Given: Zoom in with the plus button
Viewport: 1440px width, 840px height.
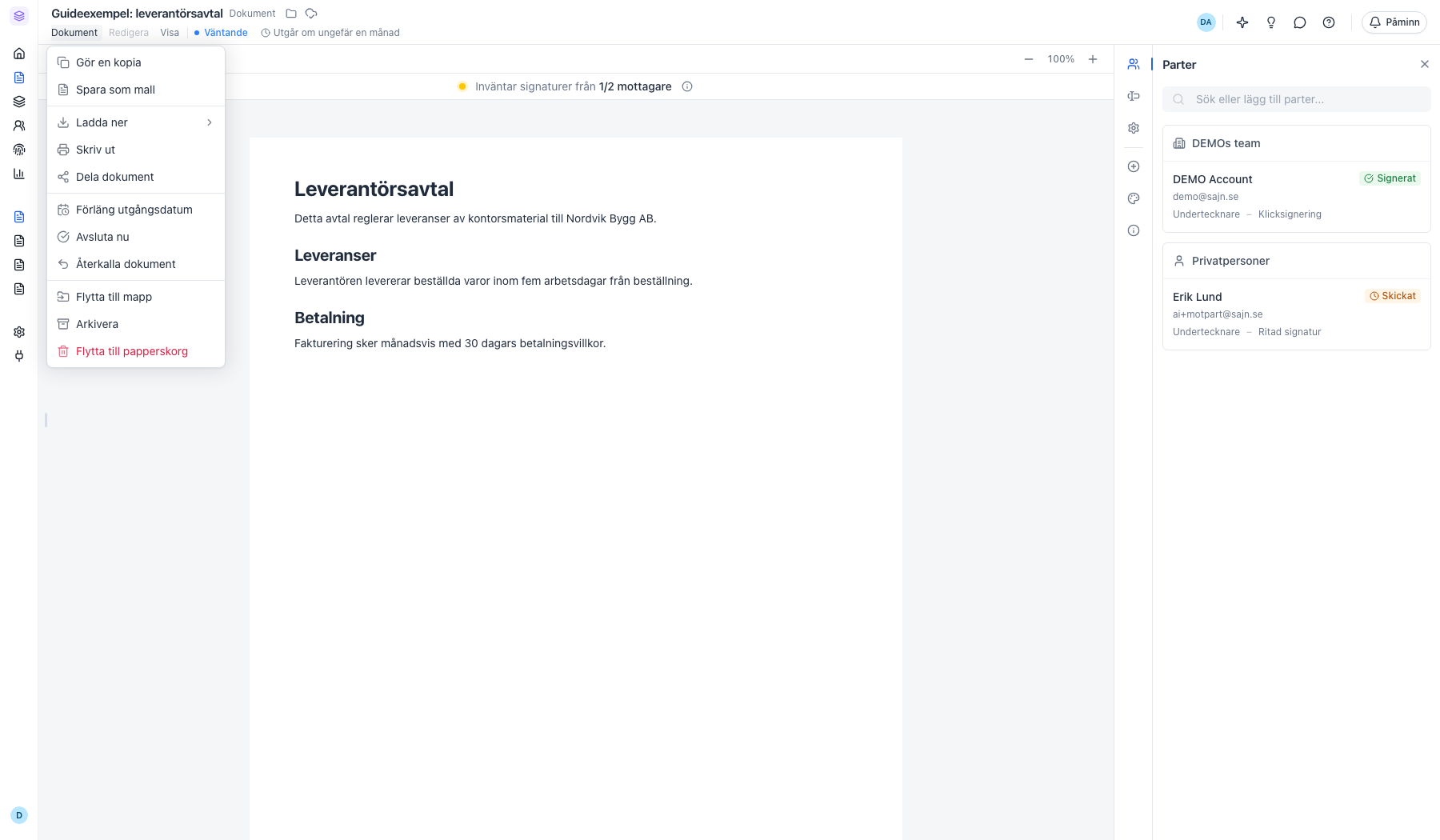Looking at the screenshot, I should pyautogui.click(x=1093, y=59).
